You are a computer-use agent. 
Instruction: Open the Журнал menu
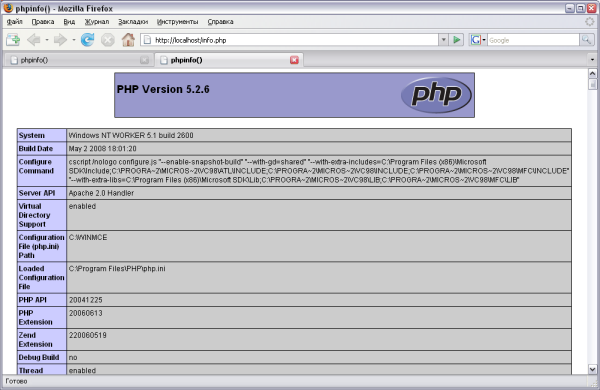coord(97,22)
